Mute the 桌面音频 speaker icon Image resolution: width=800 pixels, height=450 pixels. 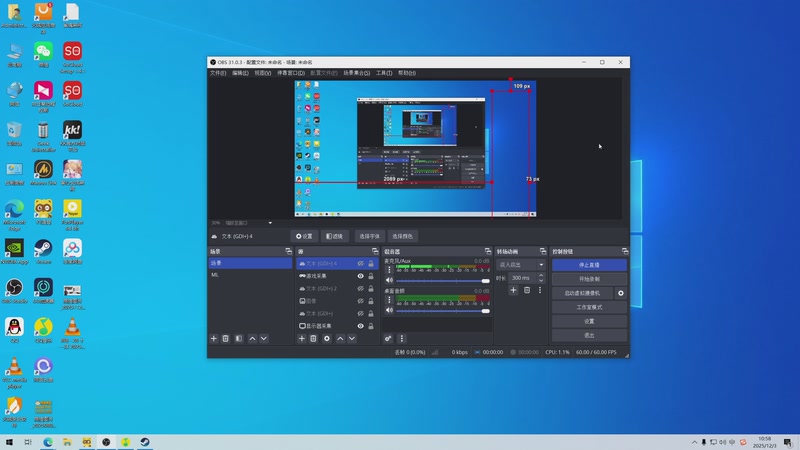390,310
